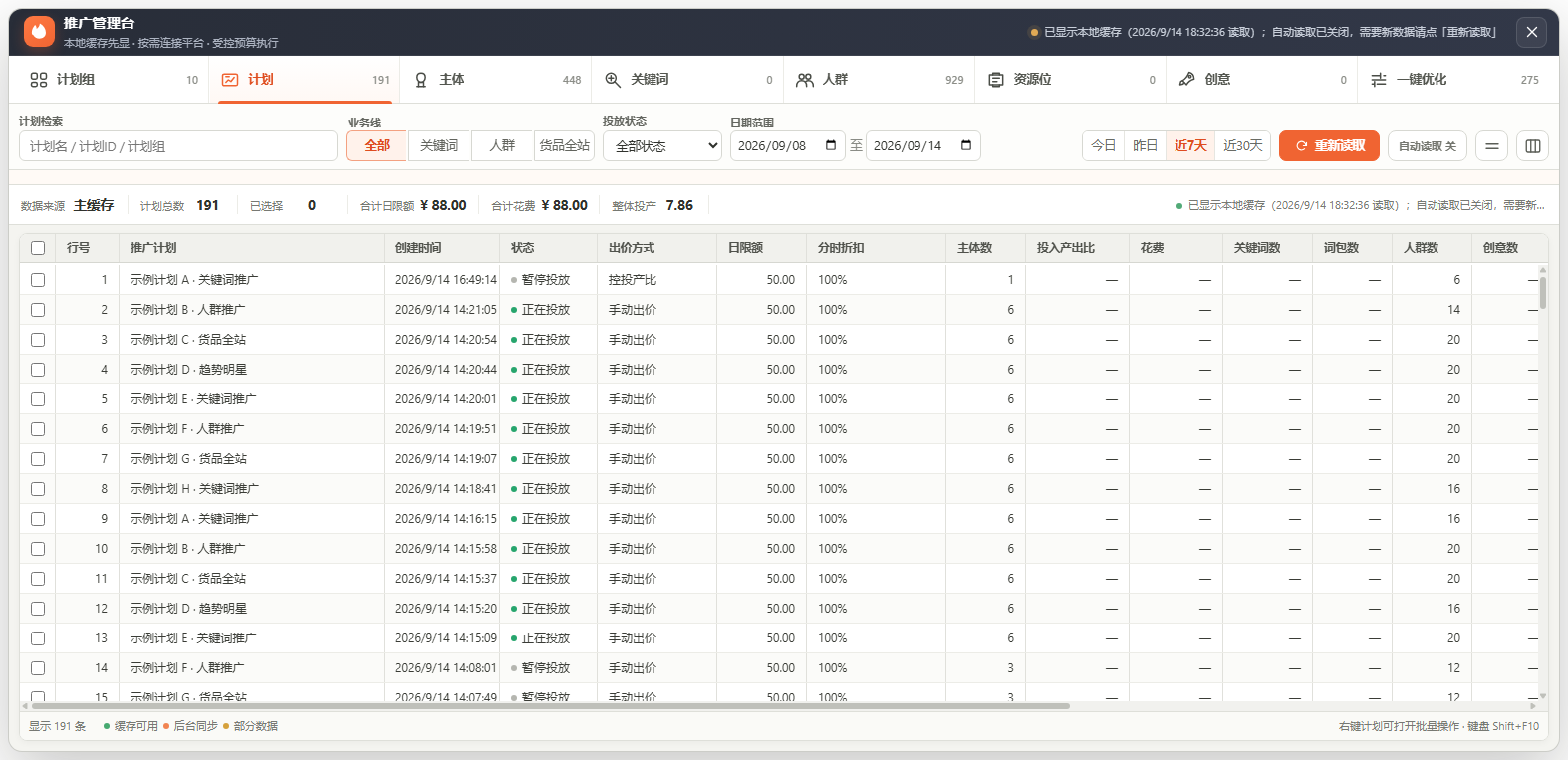1568x760 pixels.
Task: Click the 计划检索 search input field
Action: tap(178, 146)
